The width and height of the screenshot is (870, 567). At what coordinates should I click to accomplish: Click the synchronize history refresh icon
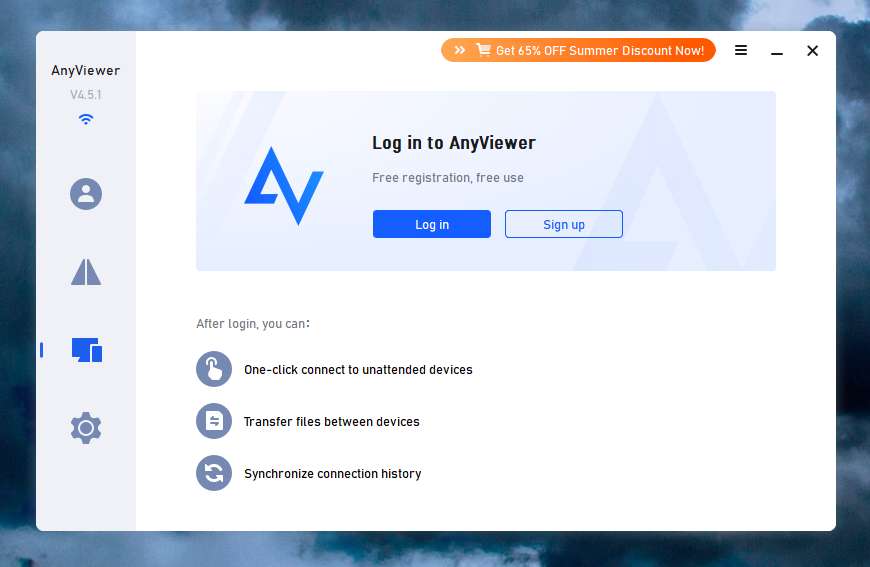(x=214, y=473)
